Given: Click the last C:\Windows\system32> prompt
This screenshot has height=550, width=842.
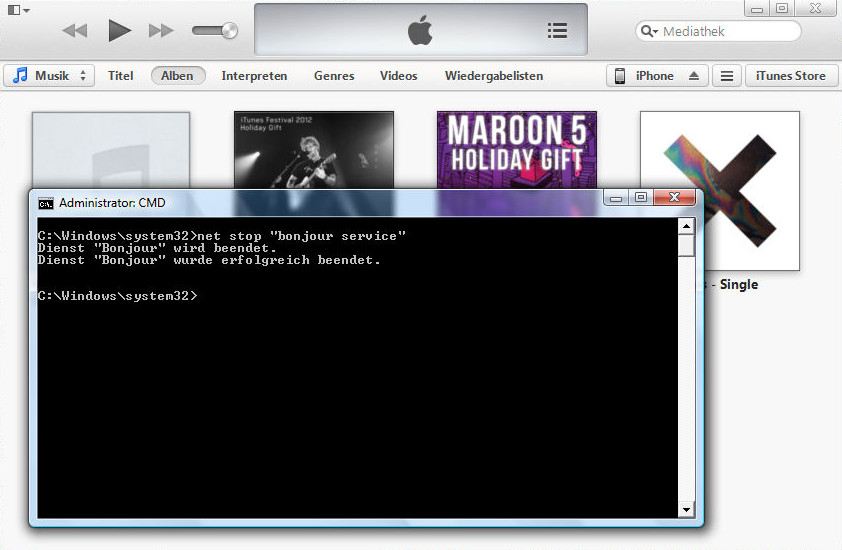Looking at the screenshot, I should 118,296.
